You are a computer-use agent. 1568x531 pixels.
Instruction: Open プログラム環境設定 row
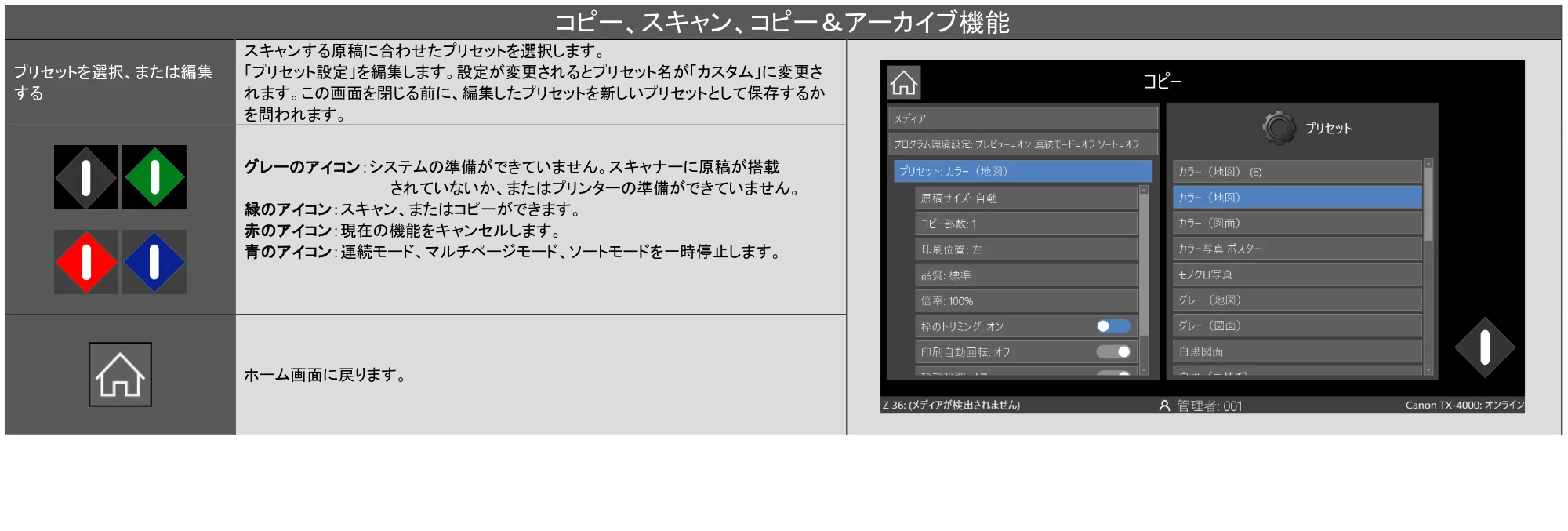tap(1022, 144)
